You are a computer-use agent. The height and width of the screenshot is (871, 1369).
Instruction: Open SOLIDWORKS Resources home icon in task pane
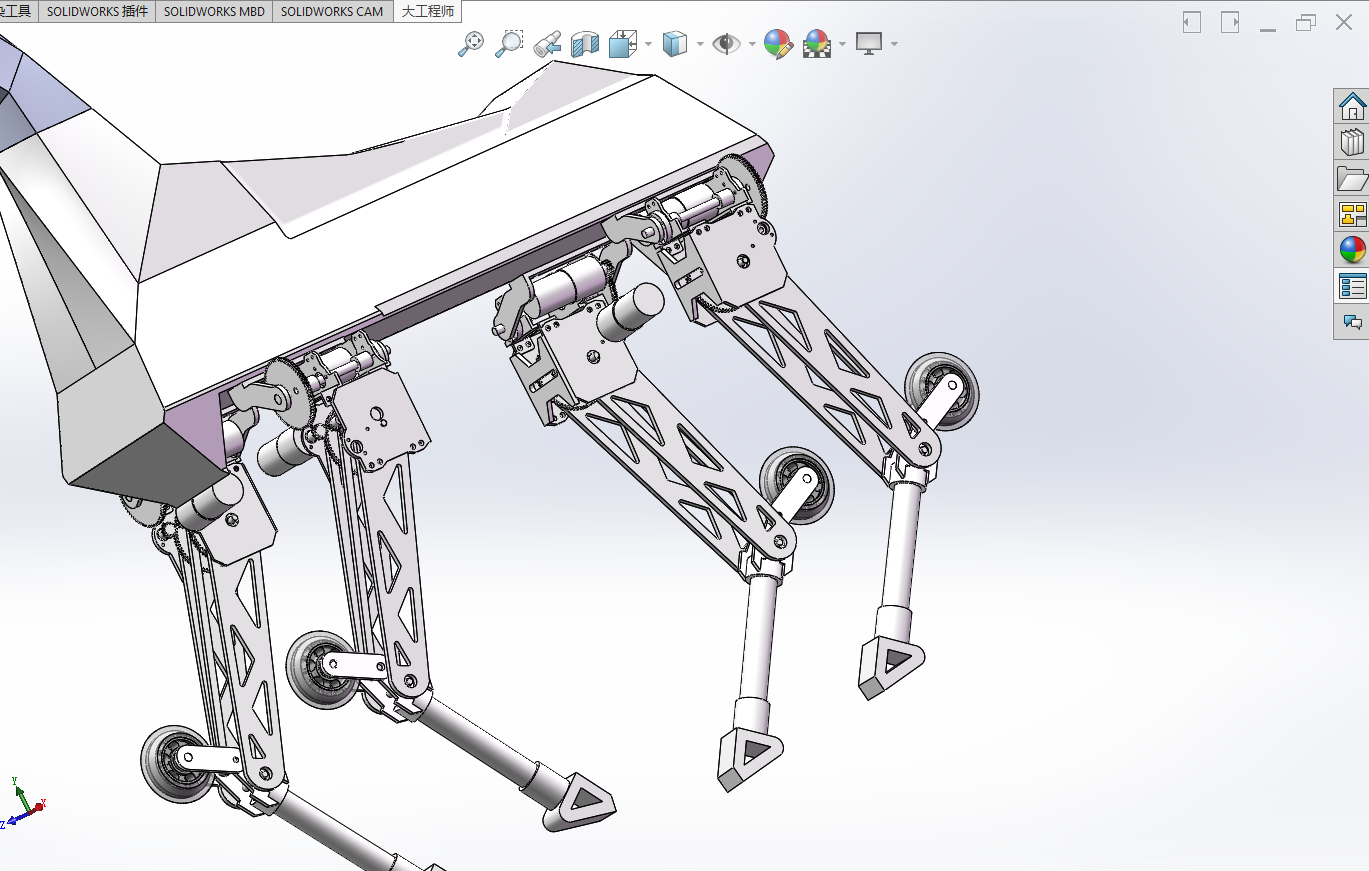click(x=1352, y=106)
